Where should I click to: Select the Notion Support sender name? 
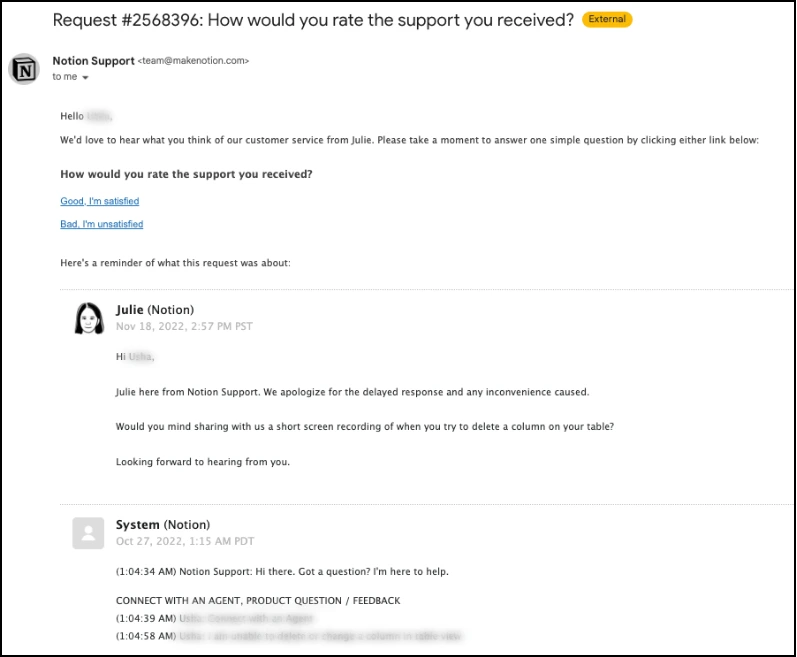pos(94,61)
